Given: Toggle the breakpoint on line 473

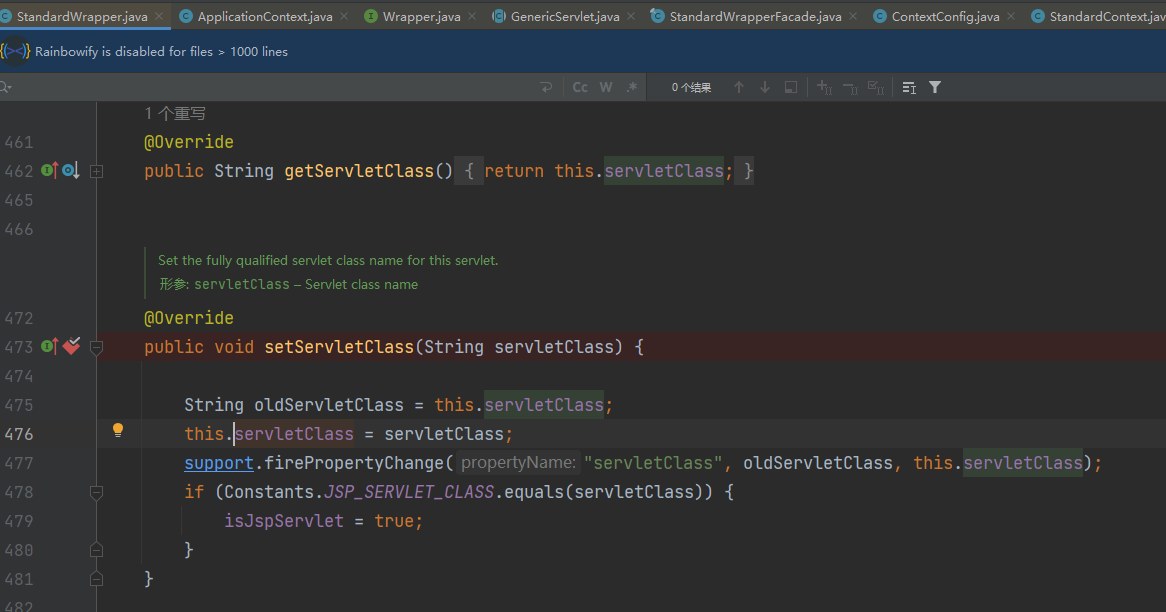Looking at the screenshot, I should tap(71, 346).
